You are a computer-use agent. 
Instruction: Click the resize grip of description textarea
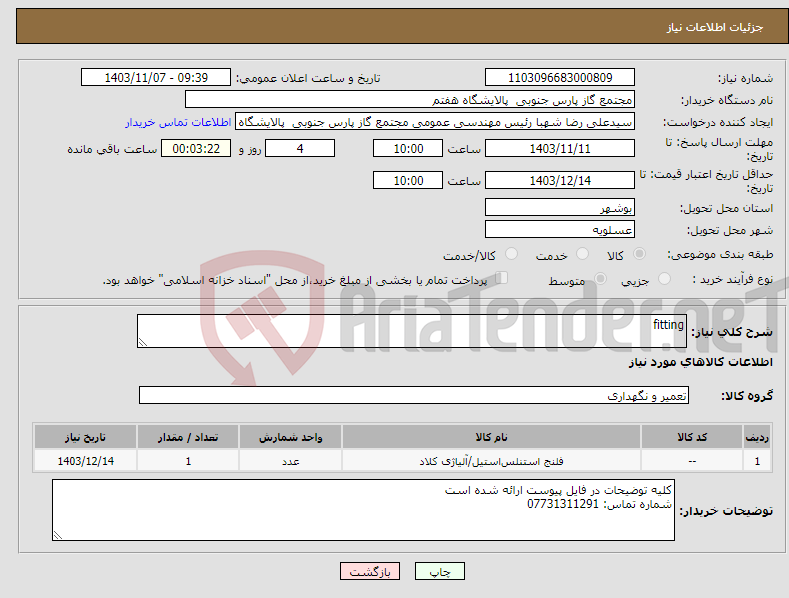143,342
